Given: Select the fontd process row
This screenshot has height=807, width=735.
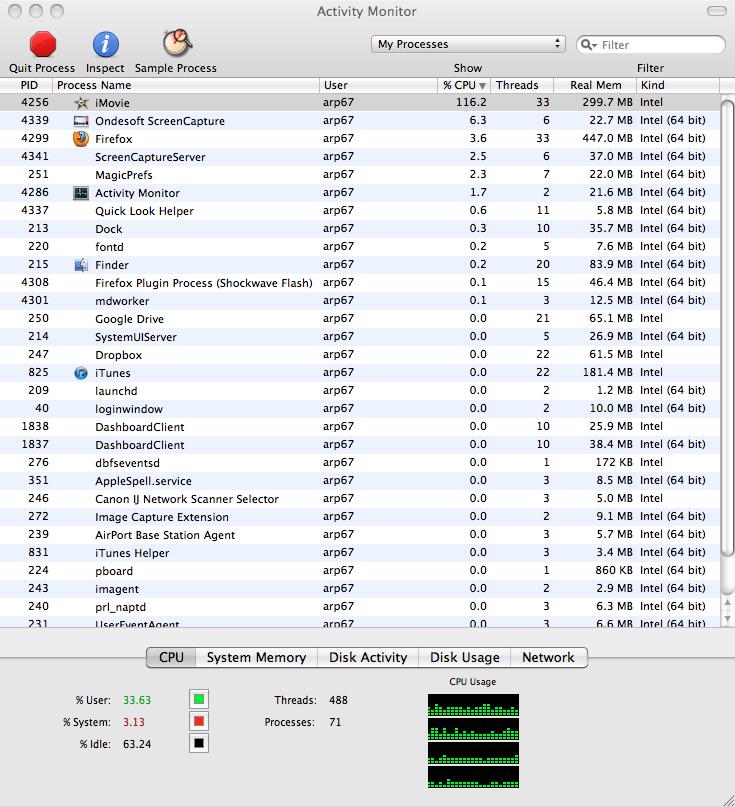Looking at the screenshot, I should click(360, 247).
